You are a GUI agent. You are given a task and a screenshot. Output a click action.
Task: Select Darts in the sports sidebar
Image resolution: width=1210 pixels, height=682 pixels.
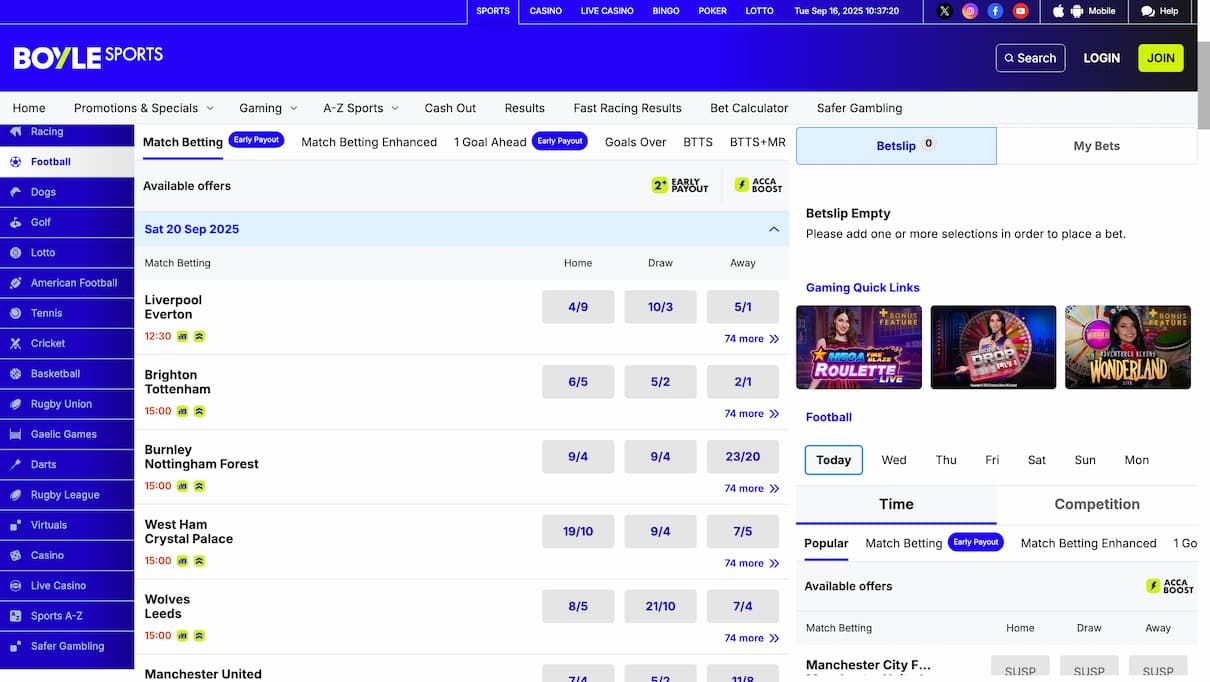pos(67,464)
